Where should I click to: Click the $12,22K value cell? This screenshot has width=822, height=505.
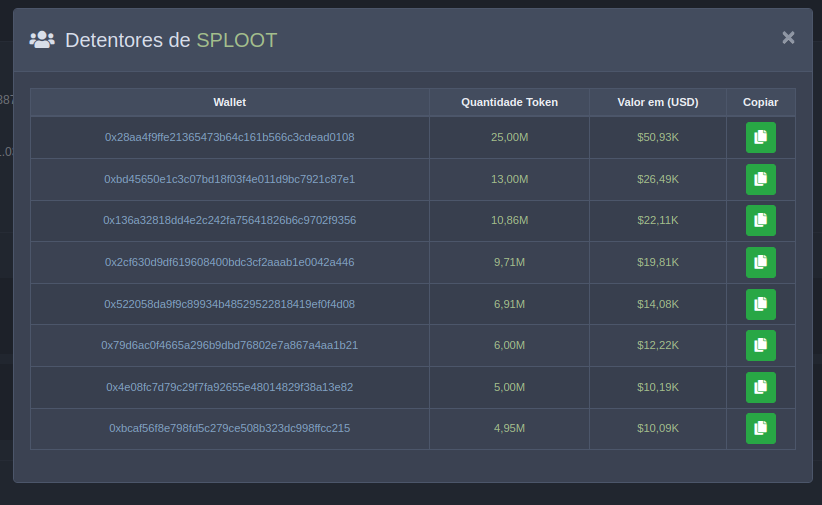click(658, 345)
